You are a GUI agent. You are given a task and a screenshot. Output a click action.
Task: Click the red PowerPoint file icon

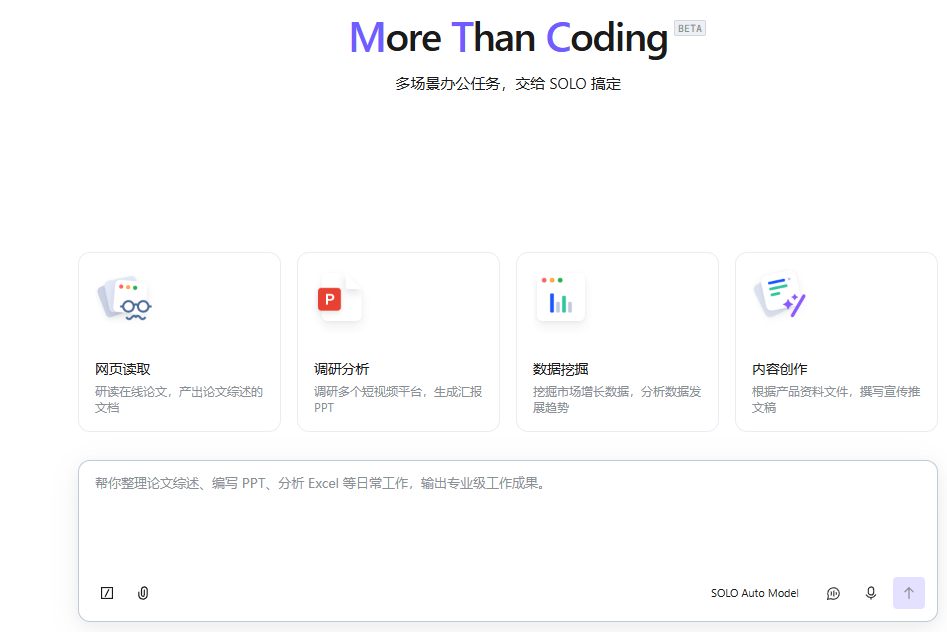click(340, 298)
